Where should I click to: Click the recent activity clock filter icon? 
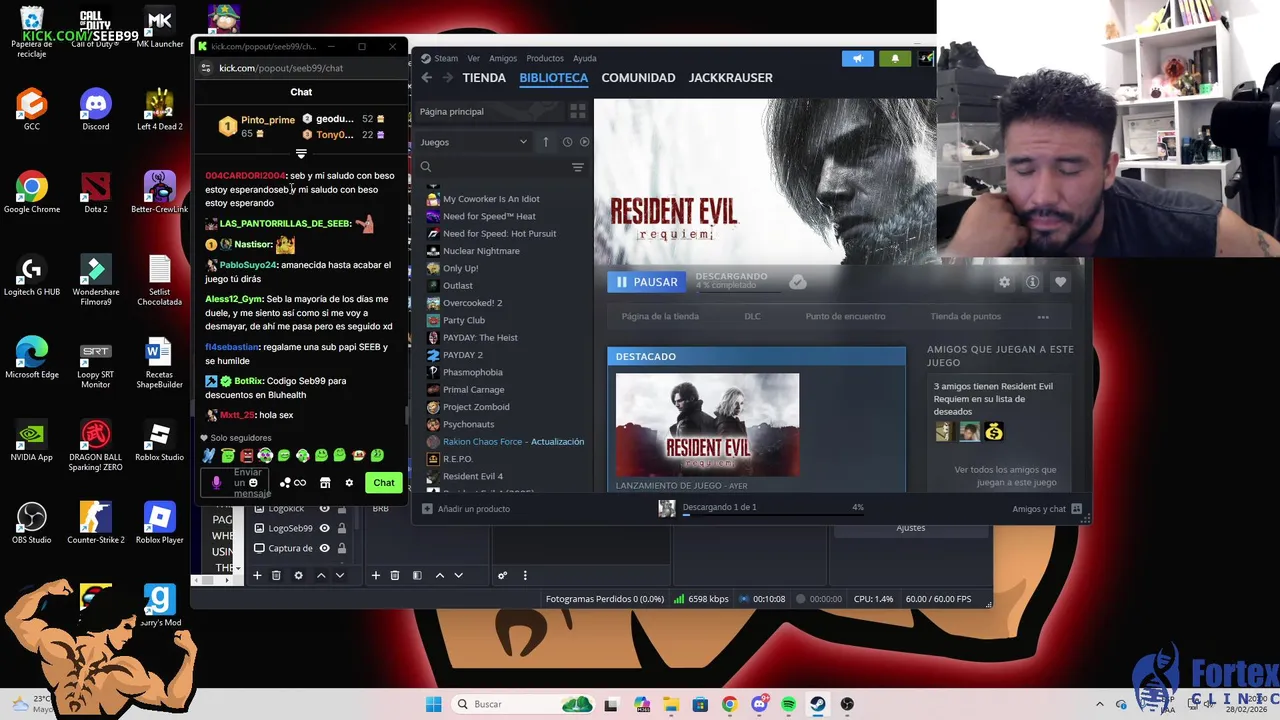(567, 142)
